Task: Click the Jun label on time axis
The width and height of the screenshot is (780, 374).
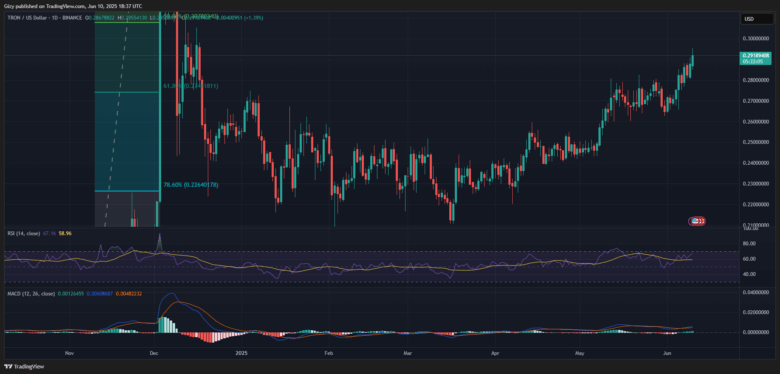Action: (x=667, y=353)
